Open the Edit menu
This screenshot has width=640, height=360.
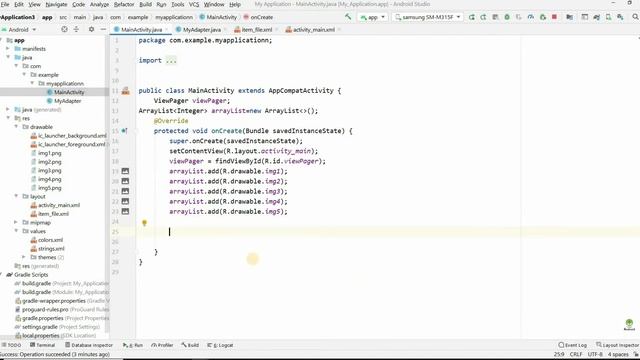19,4
